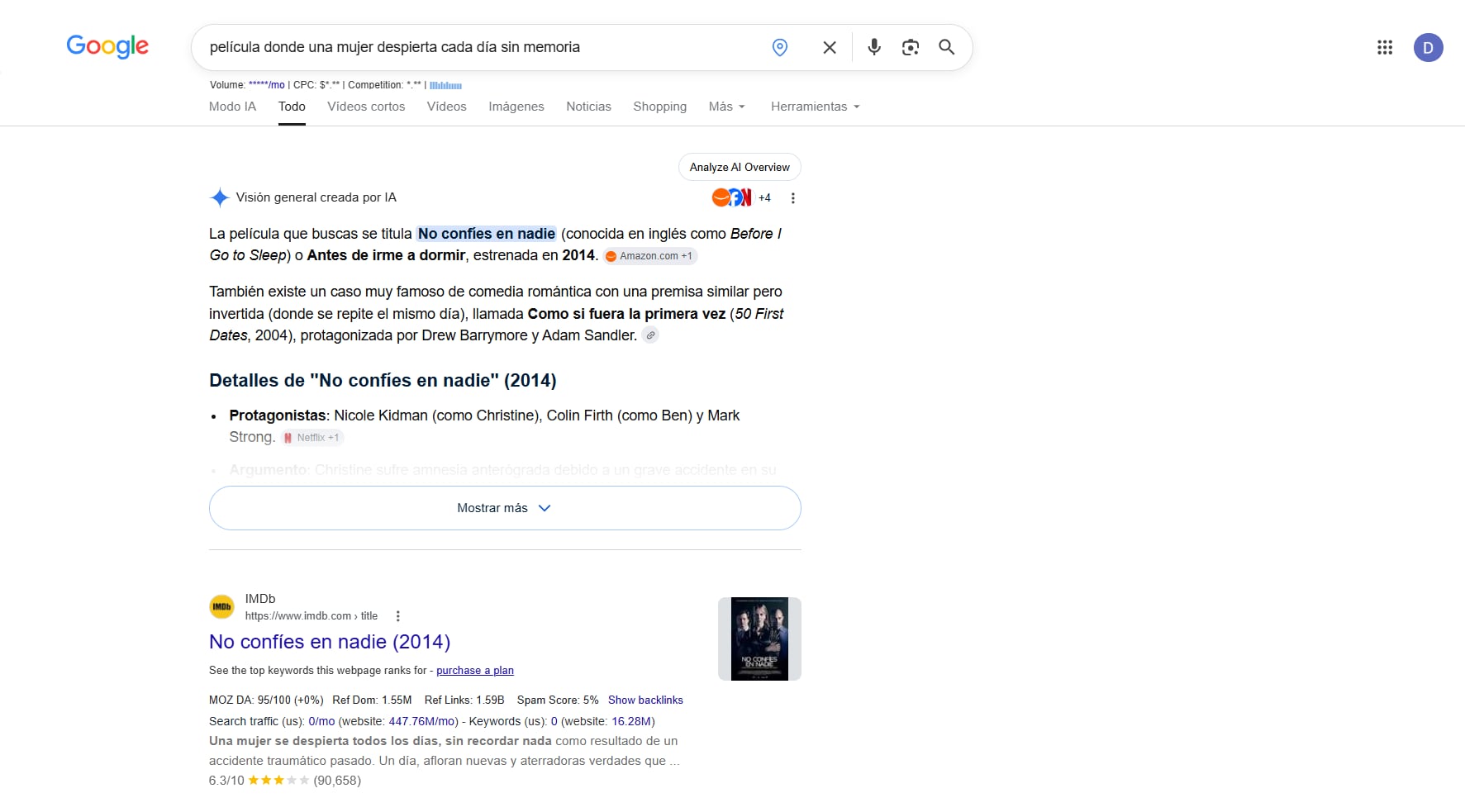Screen dimensions: 1465x812
Task: Click the volume *****/mo link under search bar
Action: coord(267,85)
